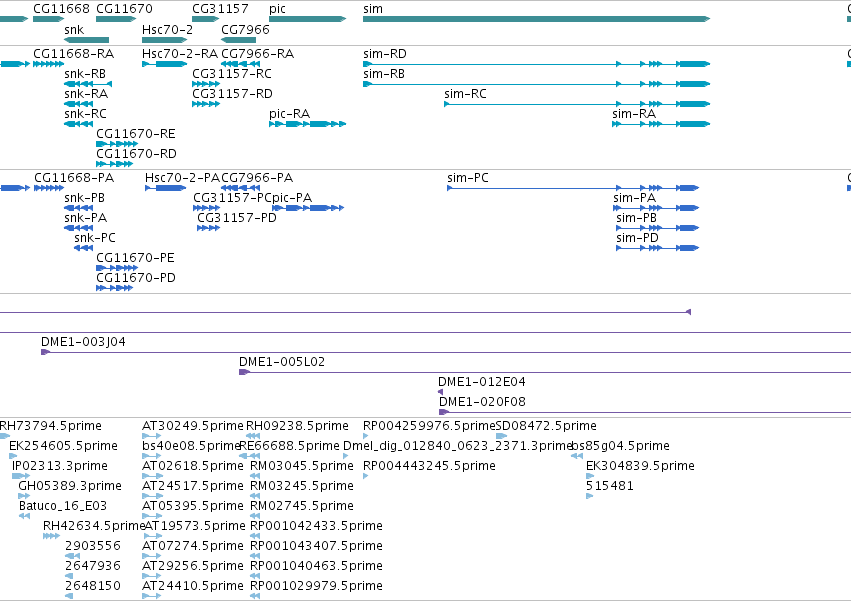Select protein CG11670-PD
Viewport: 851px width, 601px height.
[x=114, y=289]
